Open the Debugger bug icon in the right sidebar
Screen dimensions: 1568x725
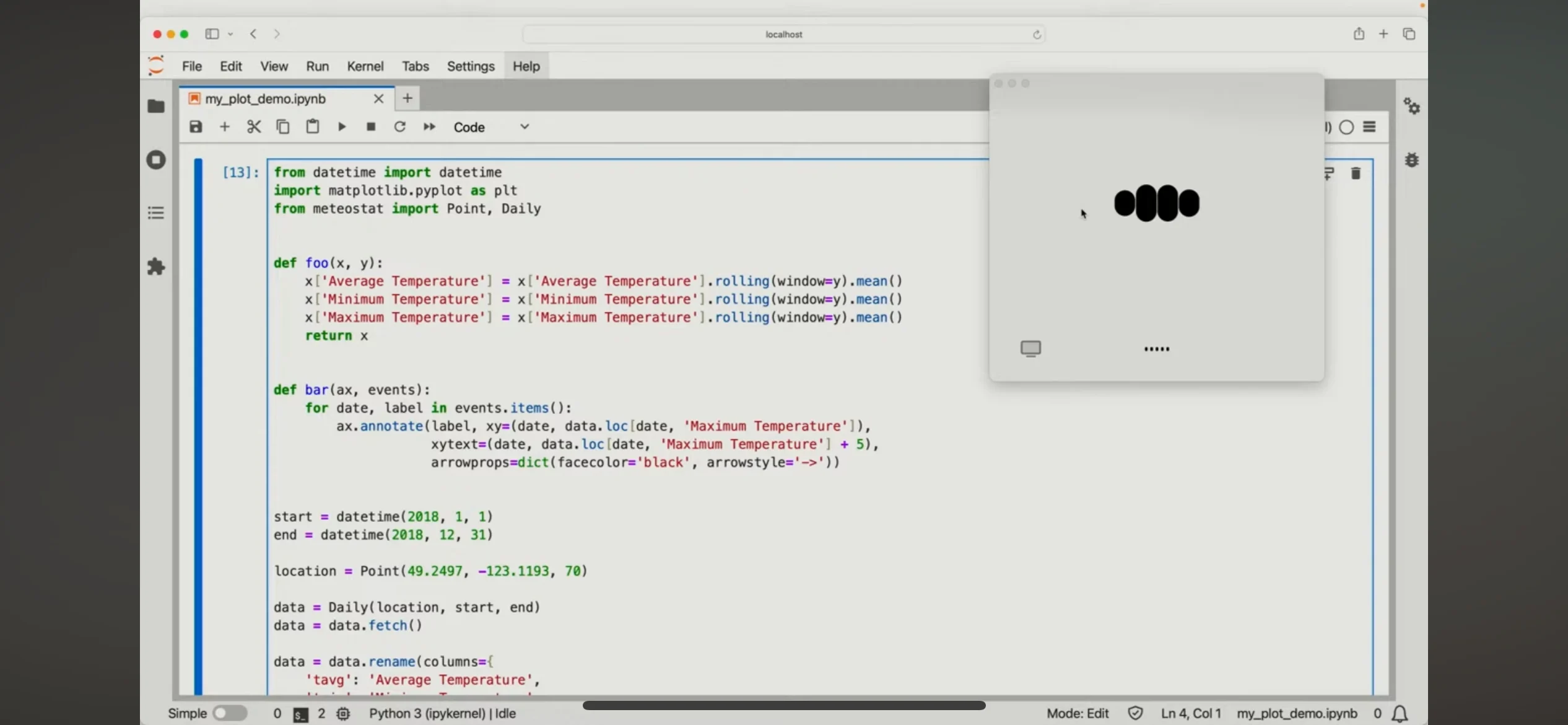[1412, 160]
